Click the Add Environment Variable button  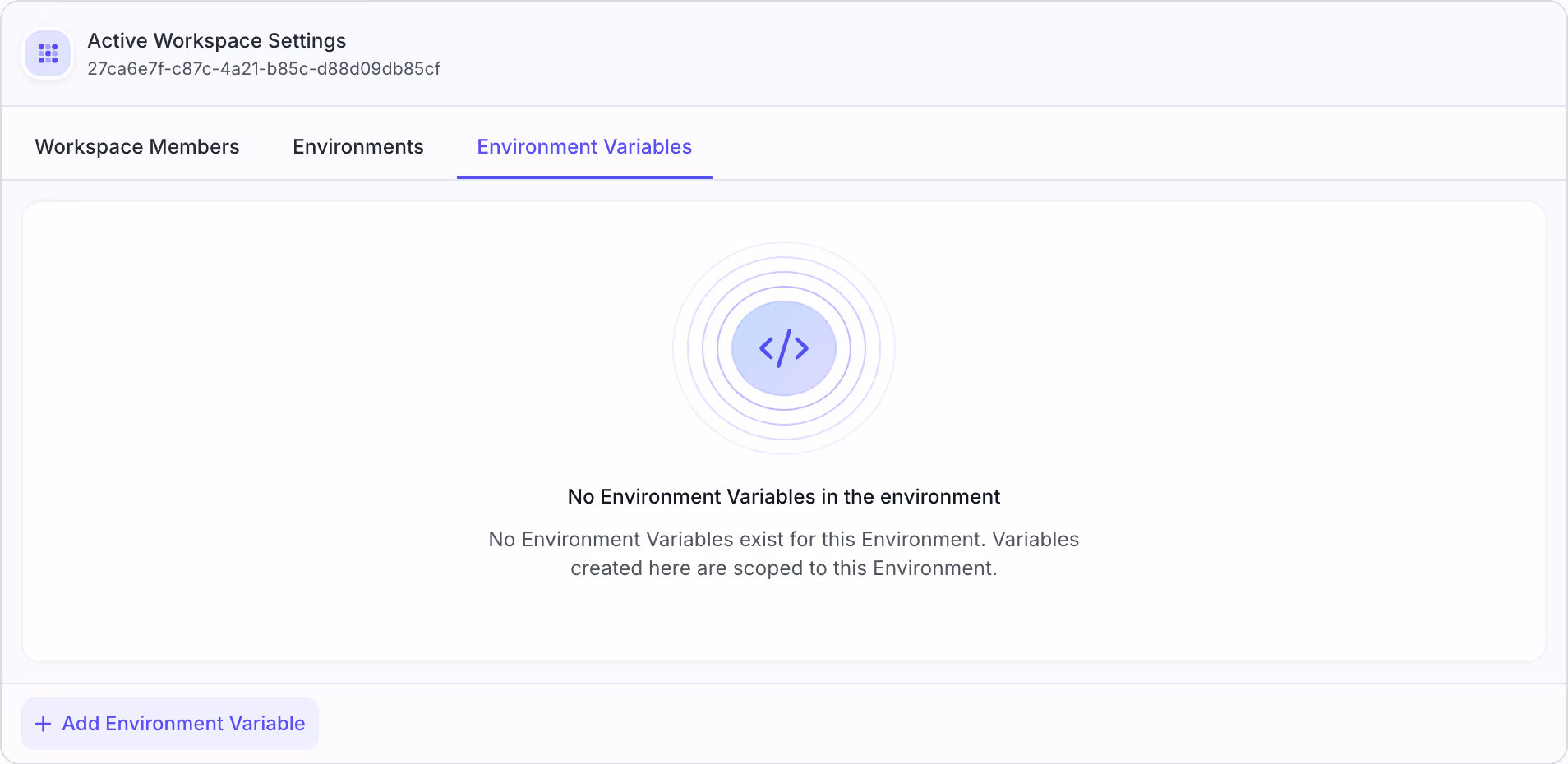(x=170, y=724)
